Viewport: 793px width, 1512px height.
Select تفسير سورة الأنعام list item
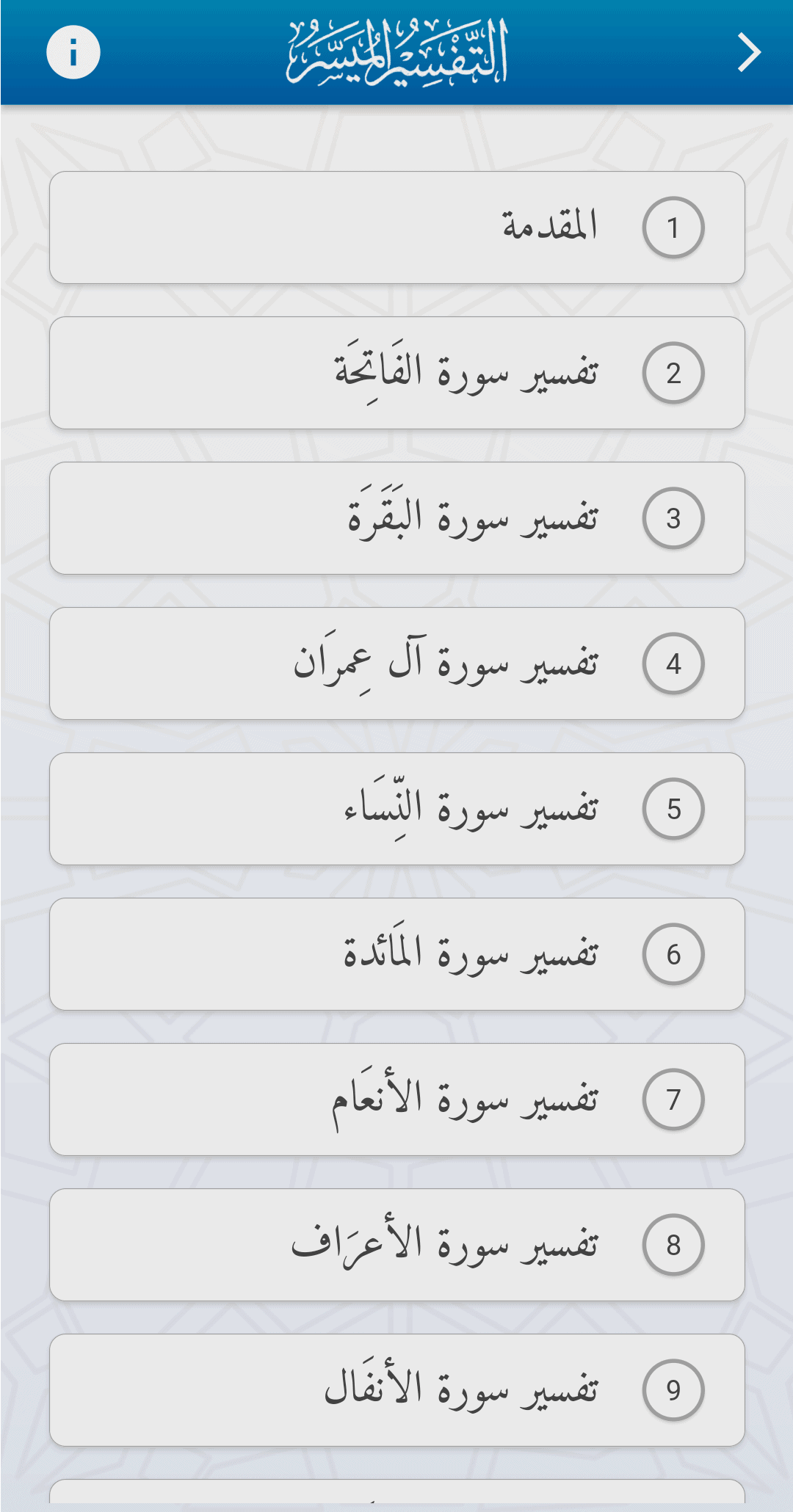tap(396, 1100)
